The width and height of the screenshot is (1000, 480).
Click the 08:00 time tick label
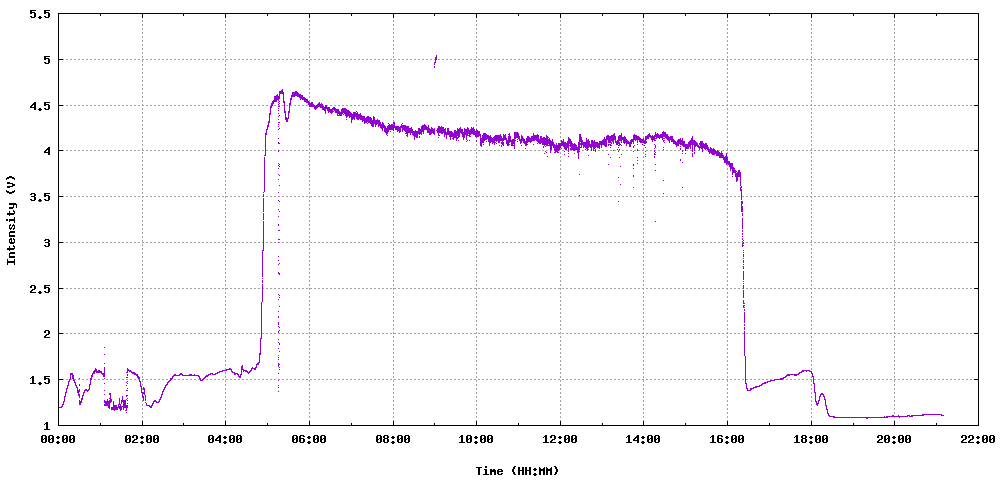[393, 439]
